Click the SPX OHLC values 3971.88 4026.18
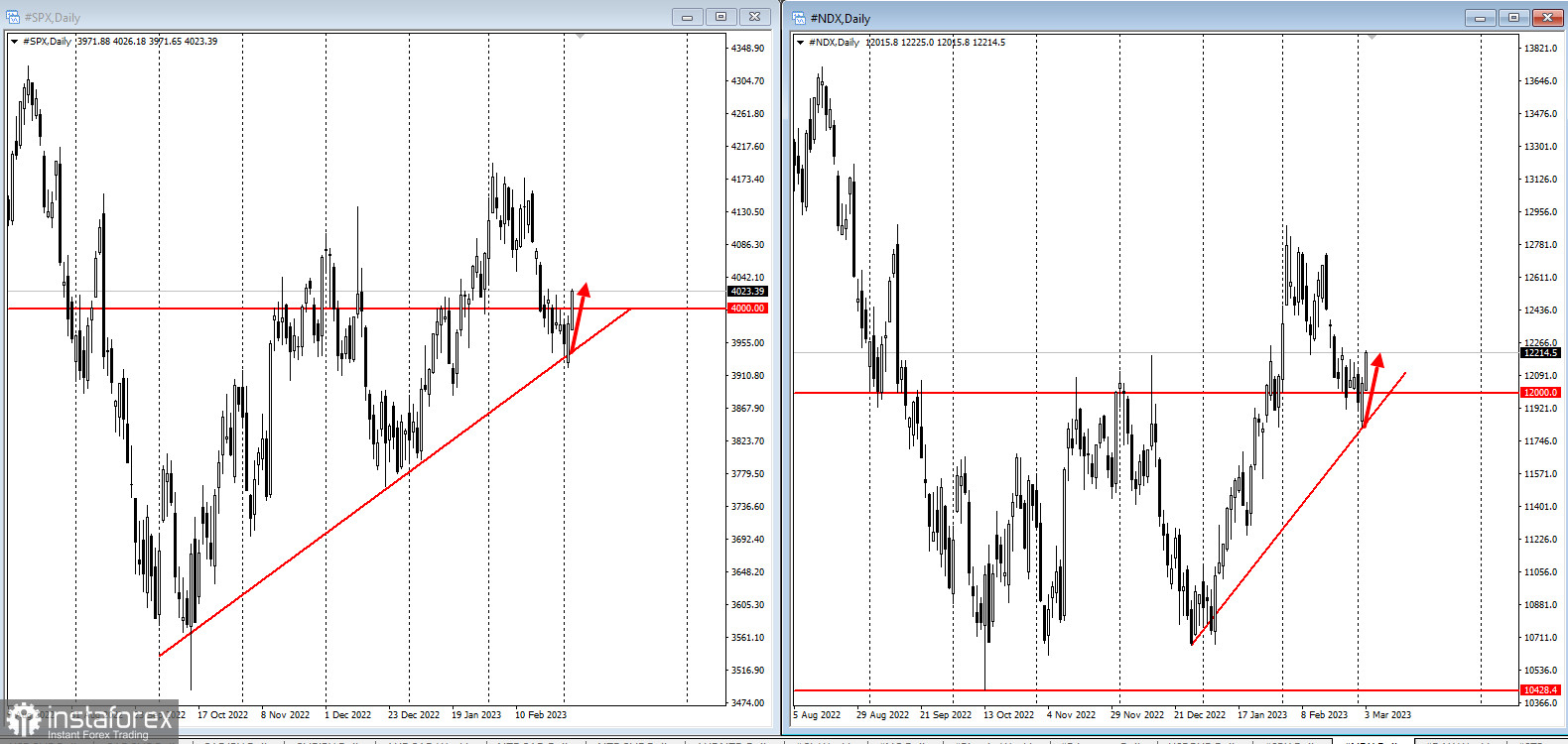Screen dimensions: 1568x744 tap(111, 42)
